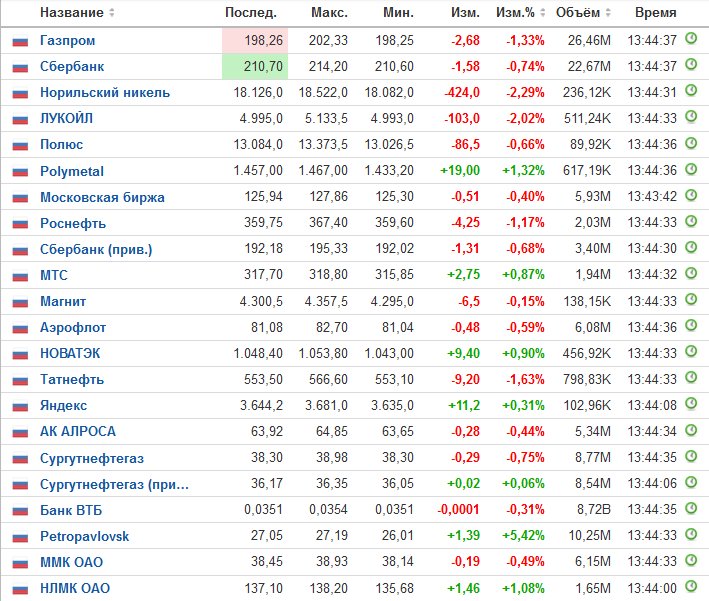
Task: Click the Russian flag icon beside АК АЛРОСА
Action: [20, 433]
